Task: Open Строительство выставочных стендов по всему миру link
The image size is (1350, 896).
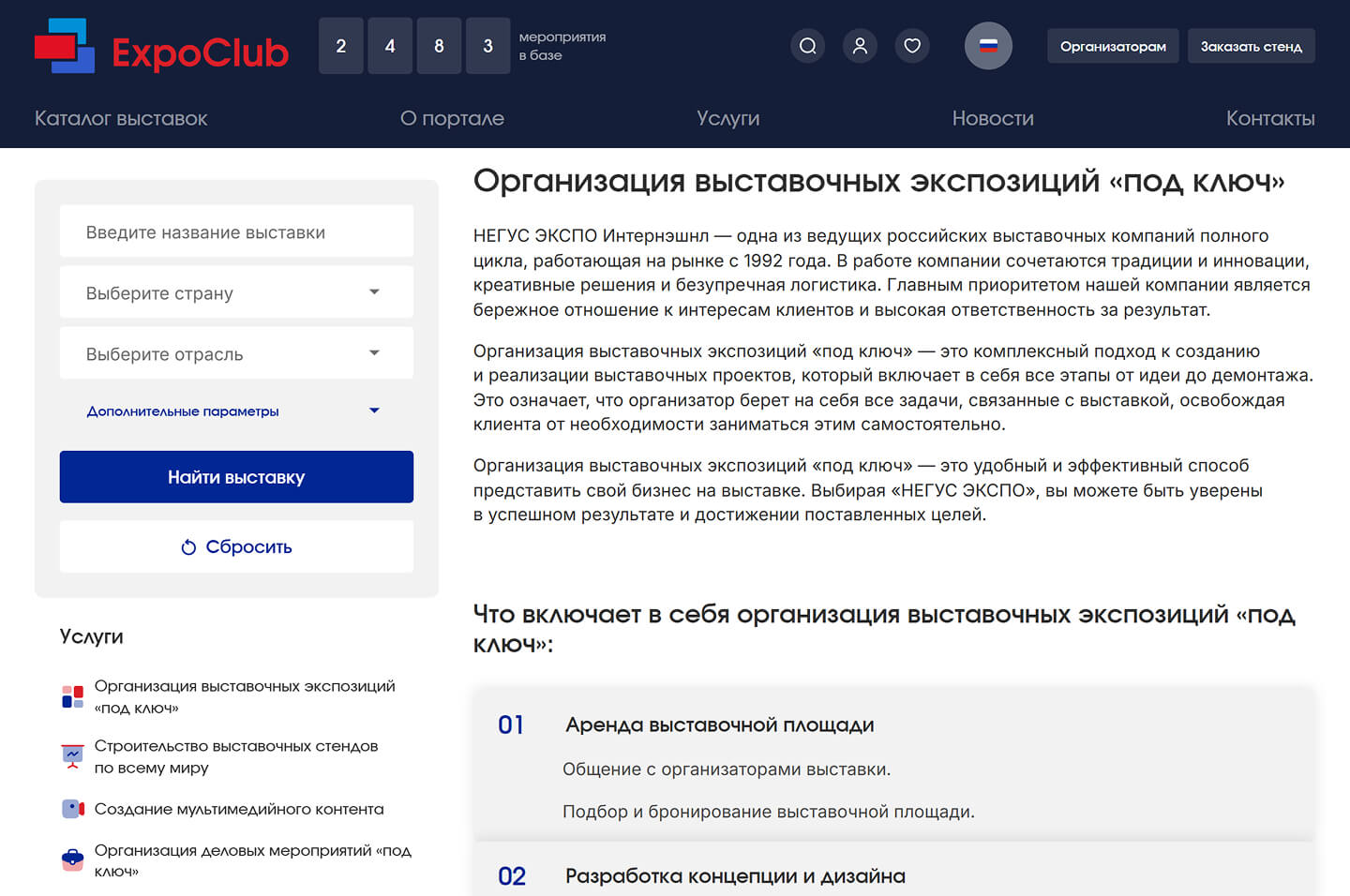Action: (236, 756)
